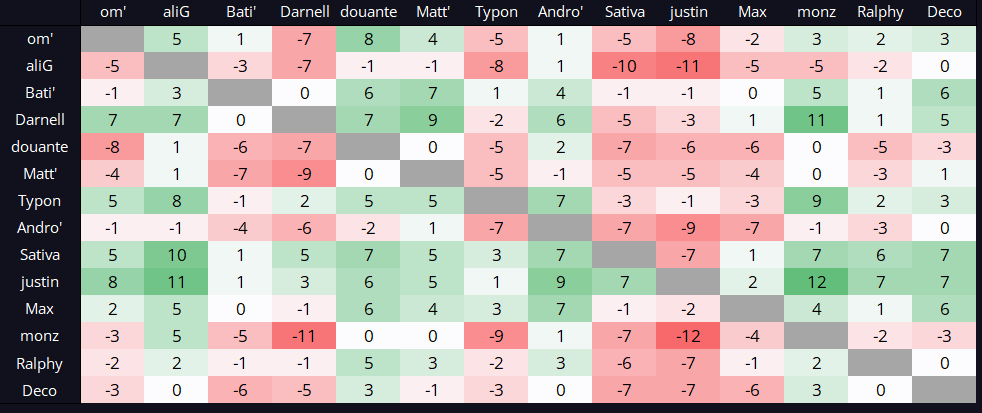Click the -10 cell in aliG row
Screen dimensions: 982x413
[x=624, y=65]
